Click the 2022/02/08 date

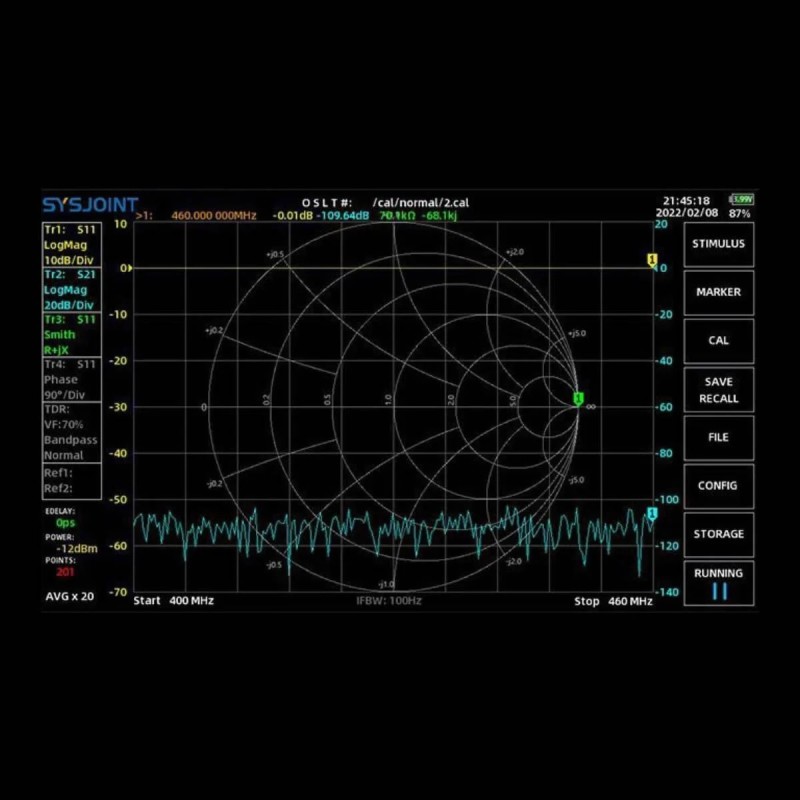point(687,213)
